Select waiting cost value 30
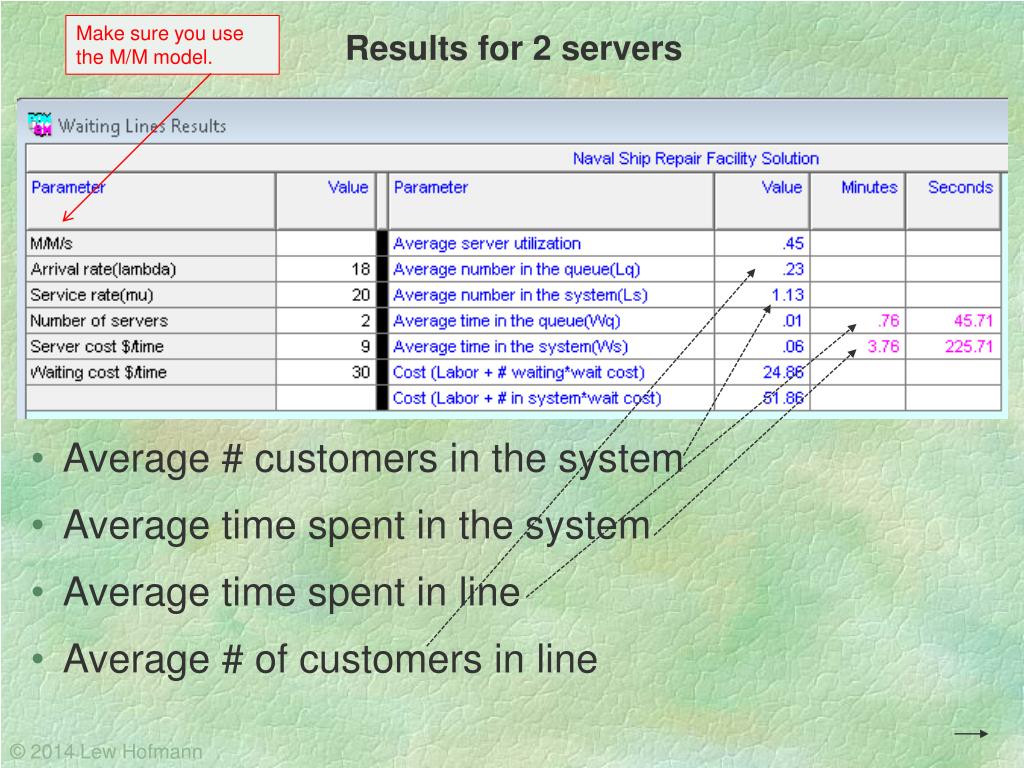Image resolution: width=1024 pixels, height=768 pixels. tap(360, 372)
